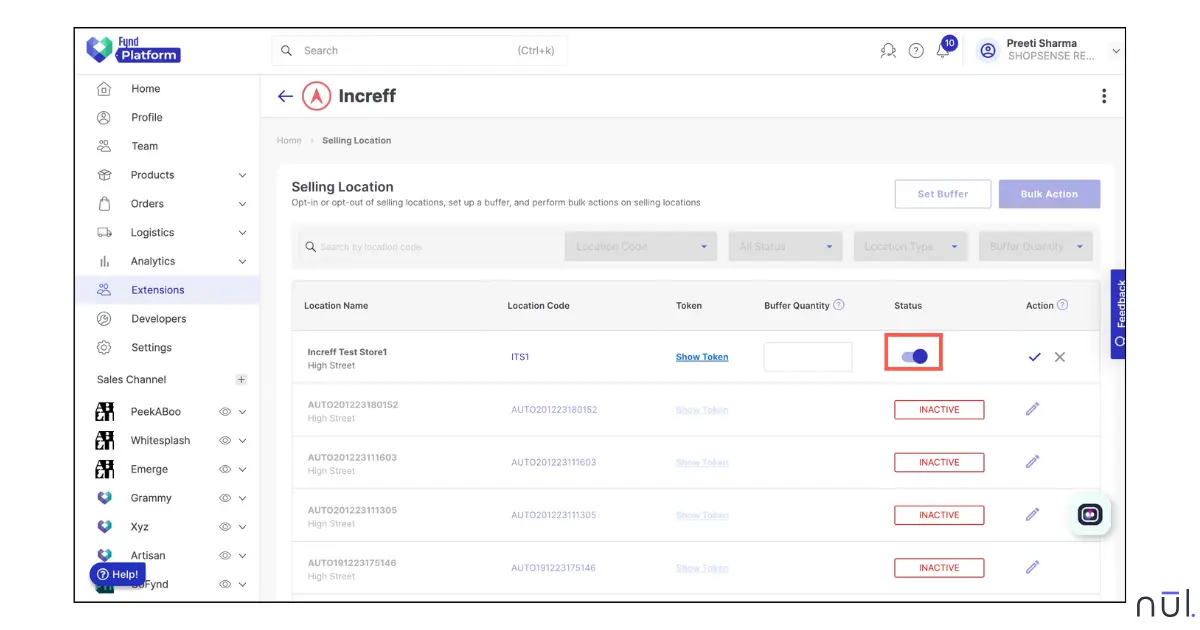Click Preeti Sharma's profile avatar icon

click(x=988, y=50)
